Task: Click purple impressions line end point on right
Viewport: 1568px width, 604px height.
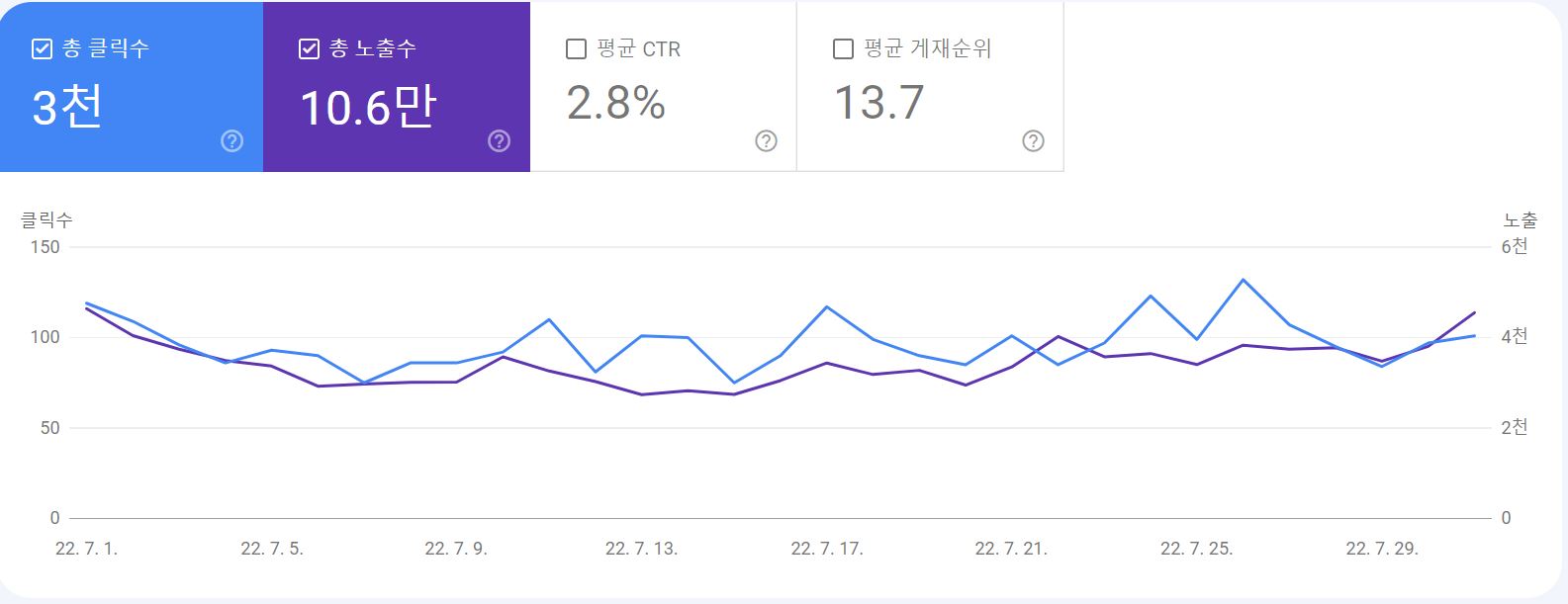Action: coord(1475,312)
